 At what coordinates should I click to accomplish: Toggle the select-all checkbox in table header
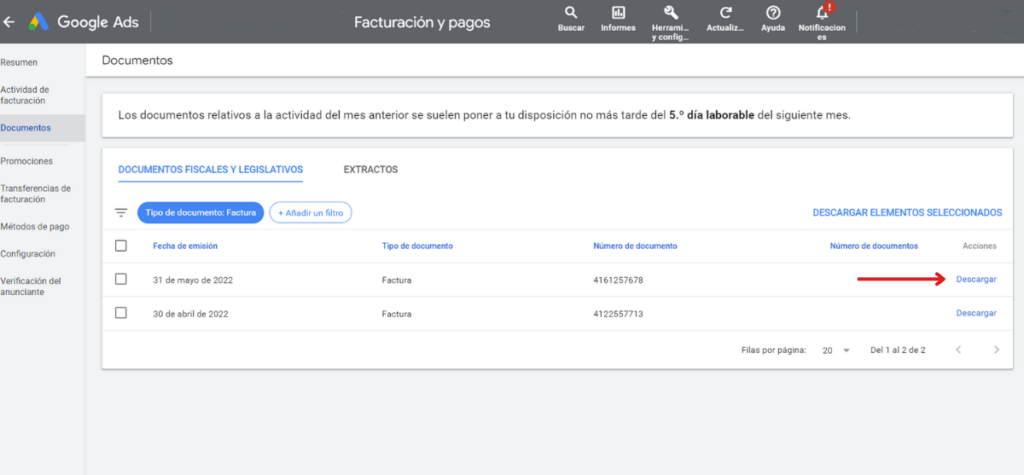(121, 246)
